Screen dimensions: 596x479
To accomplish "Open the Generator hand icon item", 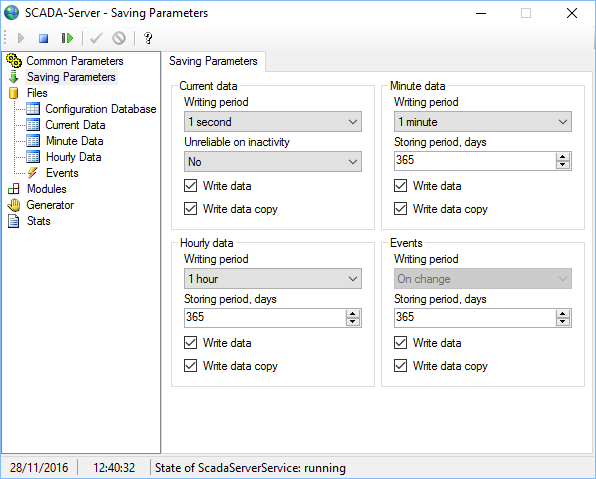I will [x=14, y=205].
